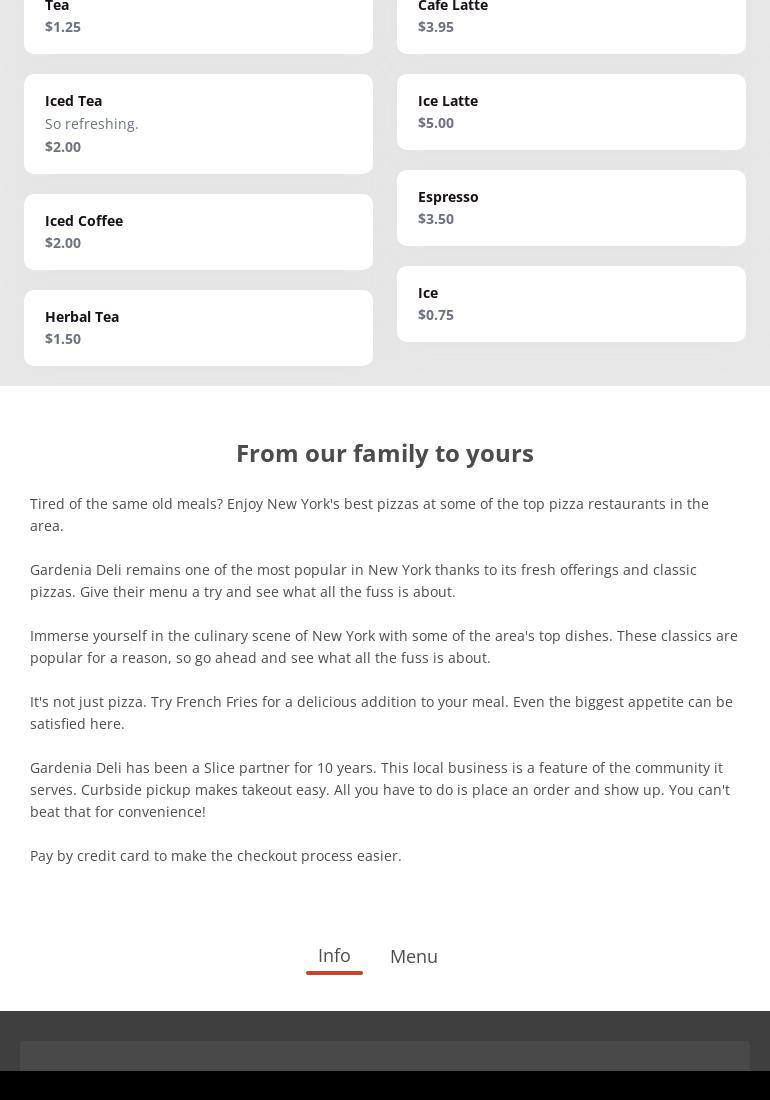Click the "So refreshing." description text
This screenshot has width=770, height=1100.
click(92, 124)
